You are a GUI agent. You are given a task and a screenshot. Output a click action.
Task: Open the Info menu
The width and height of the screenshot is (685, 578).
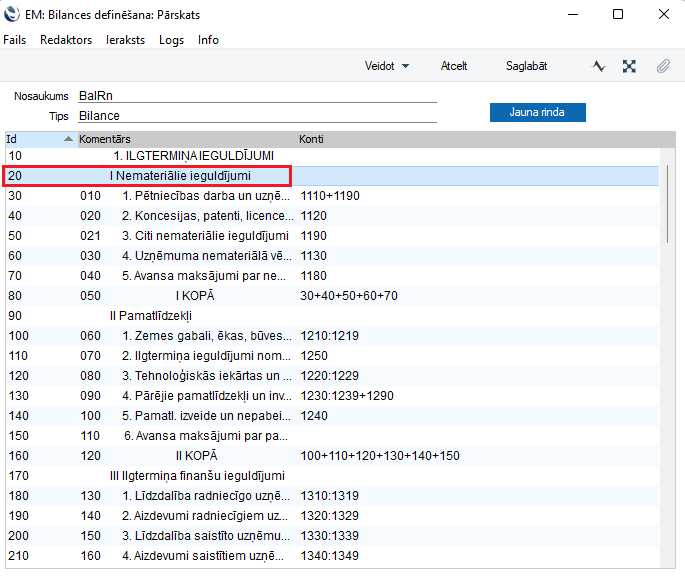coord(208,40)
